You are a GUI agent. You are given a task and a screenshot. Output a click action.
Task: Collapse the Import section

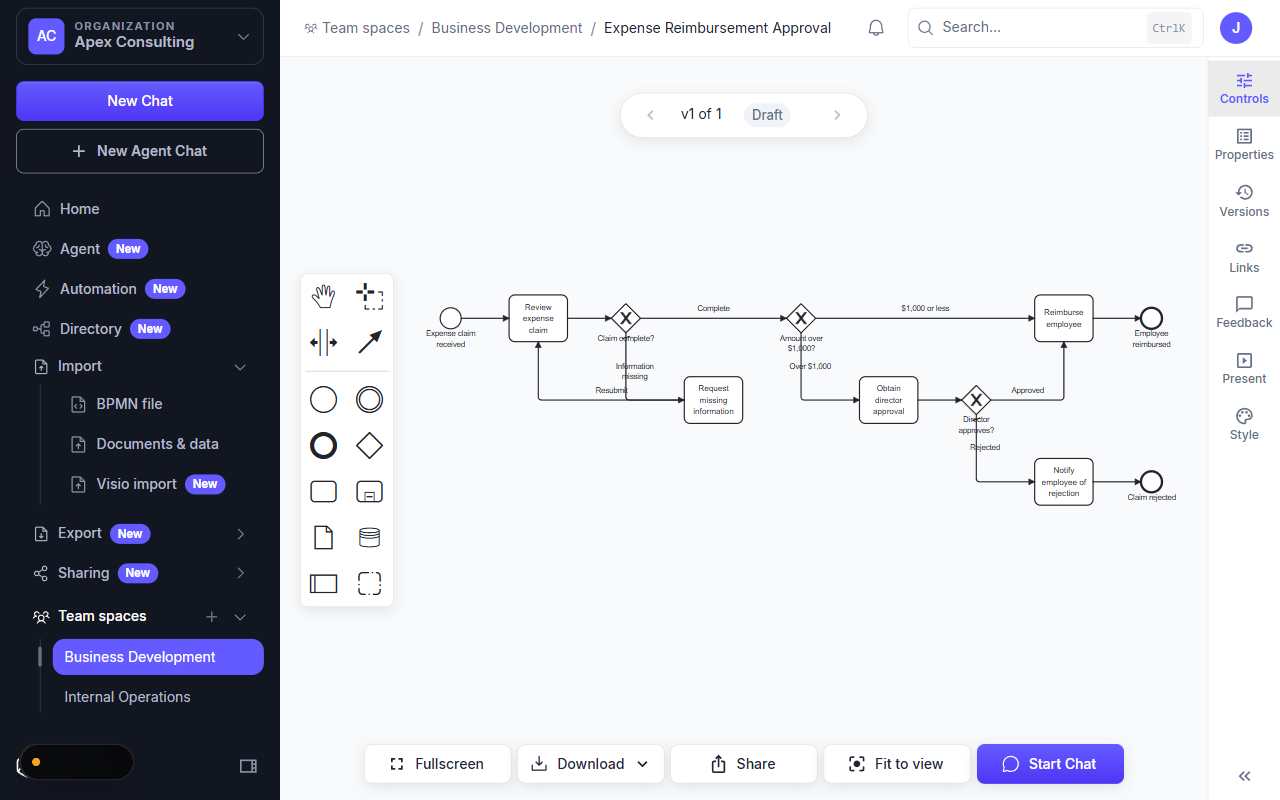pyautogui.click(x=240, y=367)
